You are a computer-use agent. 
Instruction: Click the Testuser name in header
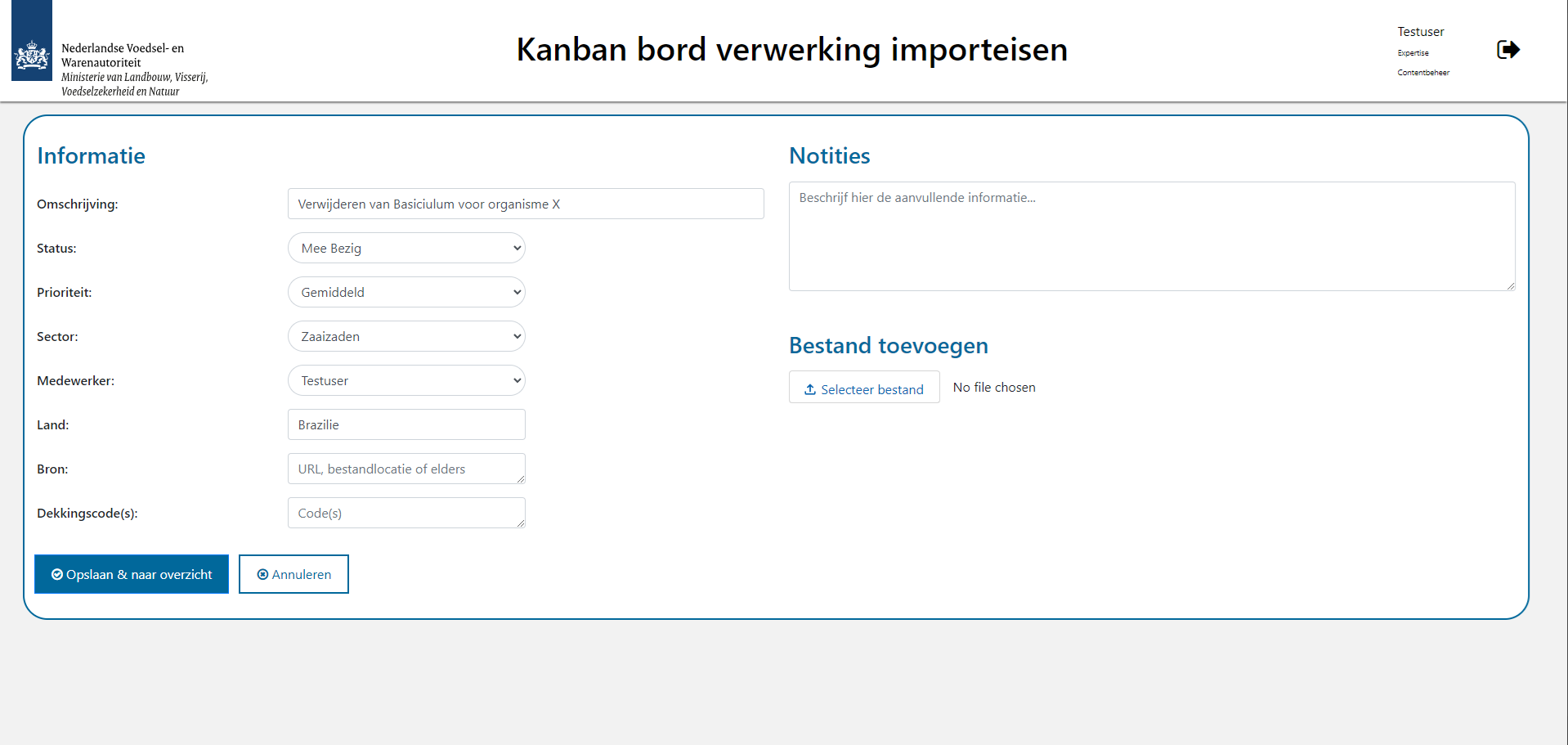[x=1420, y=32]
